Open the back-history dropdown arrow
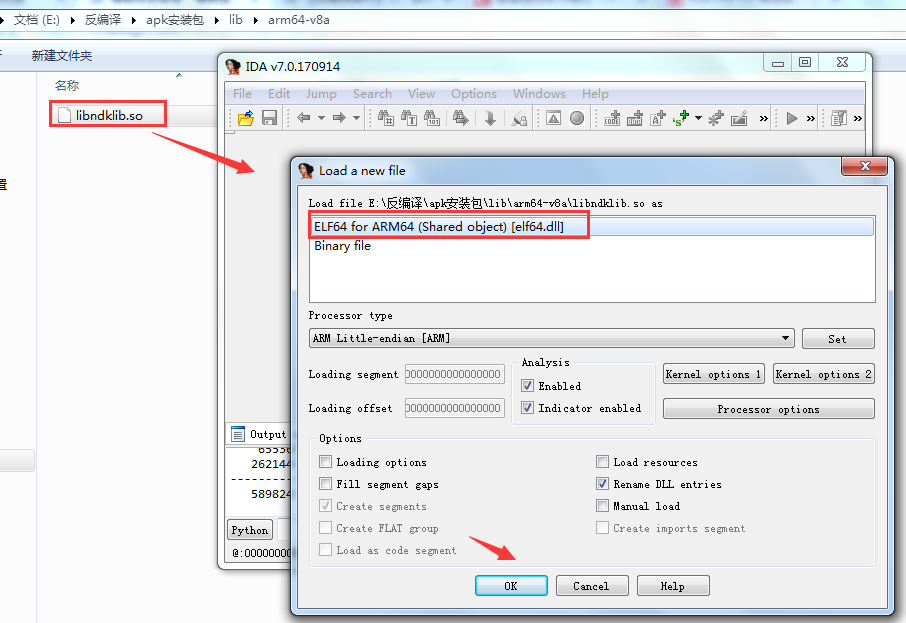 pos(321,118)
